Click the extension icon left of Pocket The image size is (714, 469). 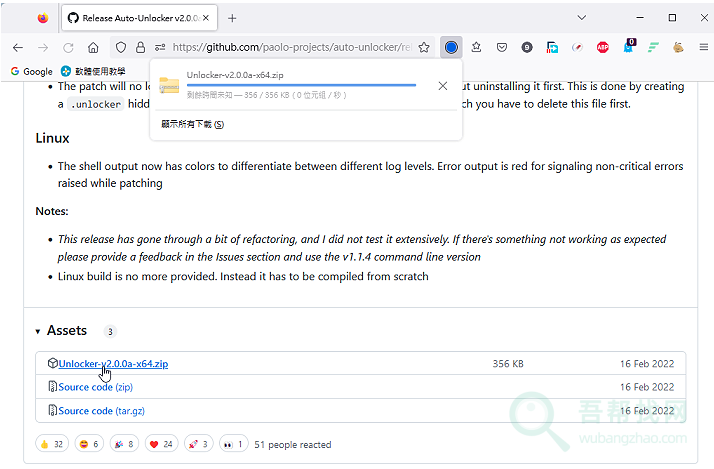point(476,47)
